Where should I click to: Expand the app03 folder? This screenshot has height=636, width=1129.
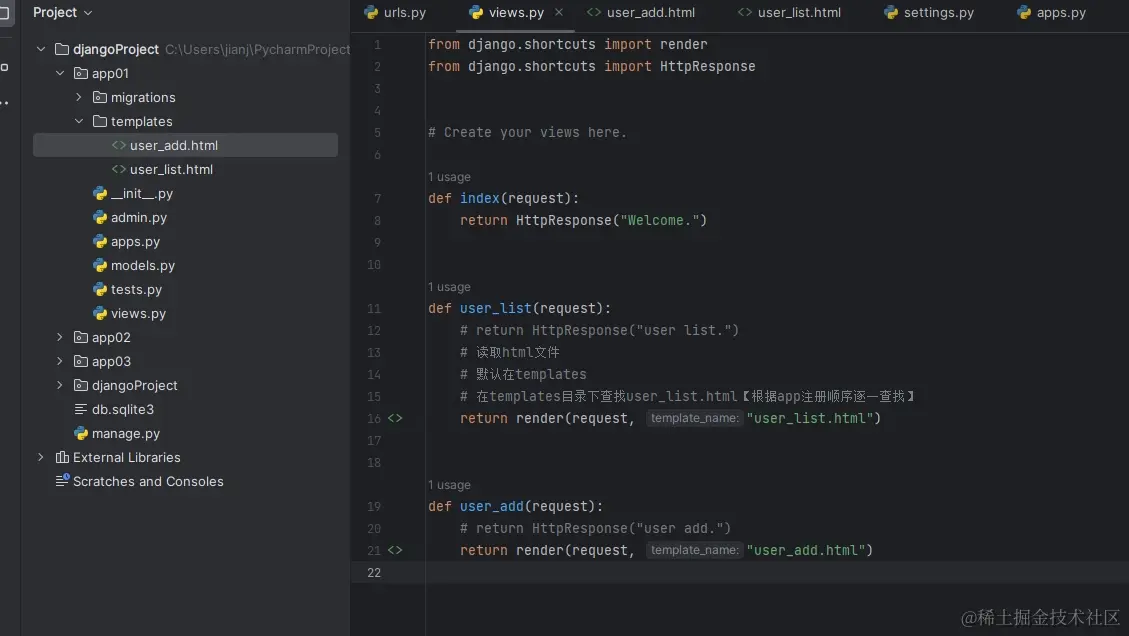coord(60,361)
